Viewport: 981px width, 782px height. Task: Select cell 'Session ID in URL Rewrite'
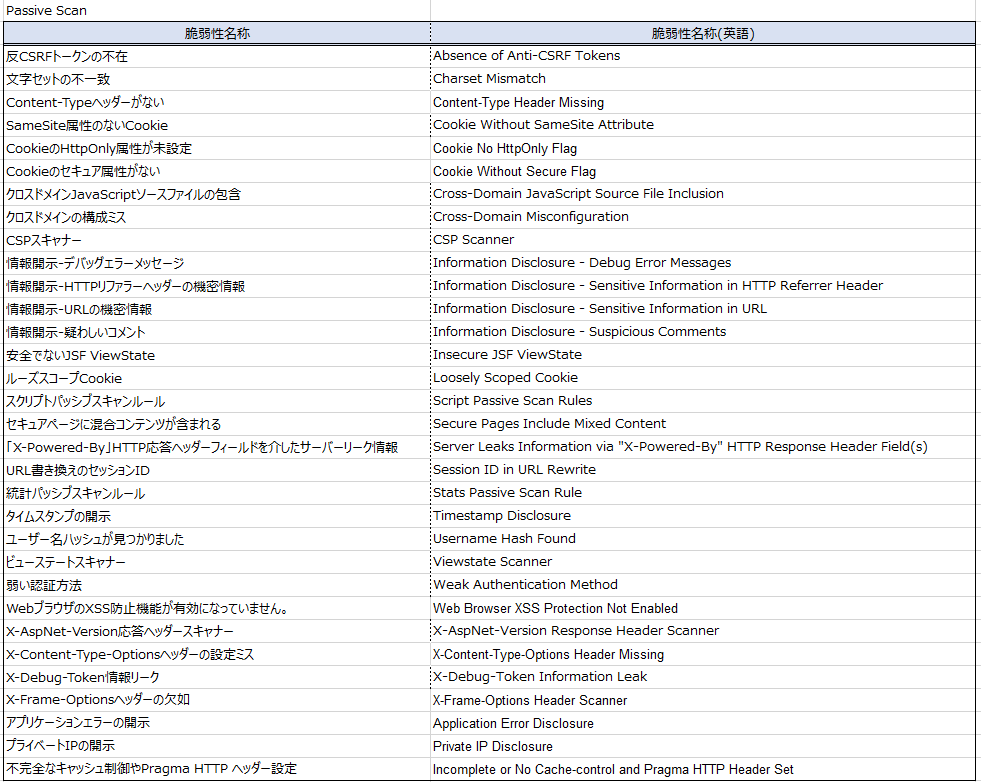(703, 470)
